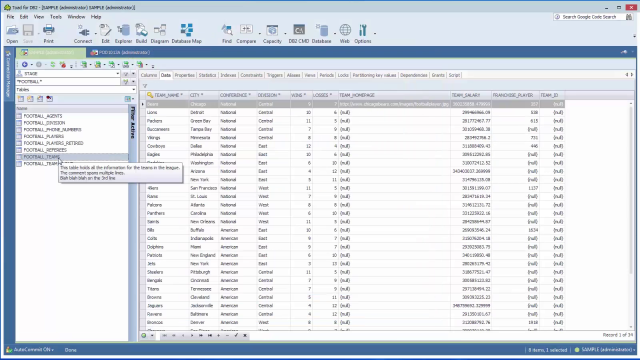Toggle checkbox for FOOTBALL_DIVISION table
The width and height of the screenshot is (640, 360).
pos(19,123)
